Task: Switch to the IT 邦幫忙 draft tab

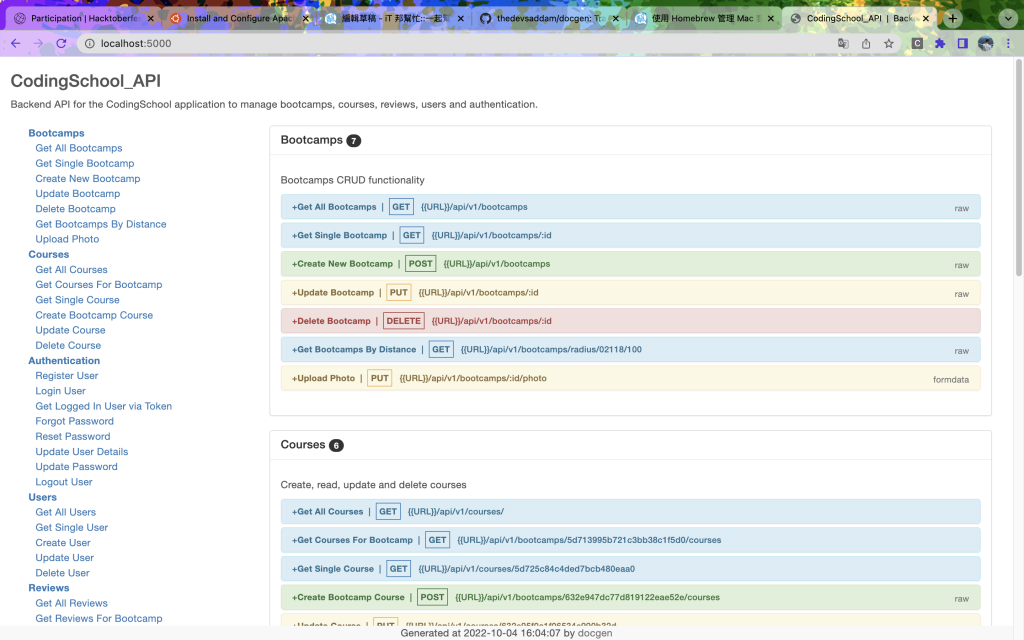Action: coord(394,18)
